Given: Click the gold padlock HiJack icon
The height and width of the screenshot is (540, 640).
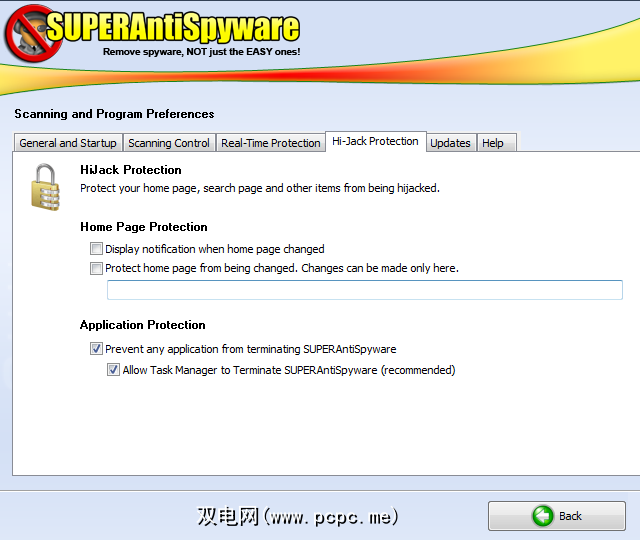Looking at the screenshot, I should click(x=45, y=187).
